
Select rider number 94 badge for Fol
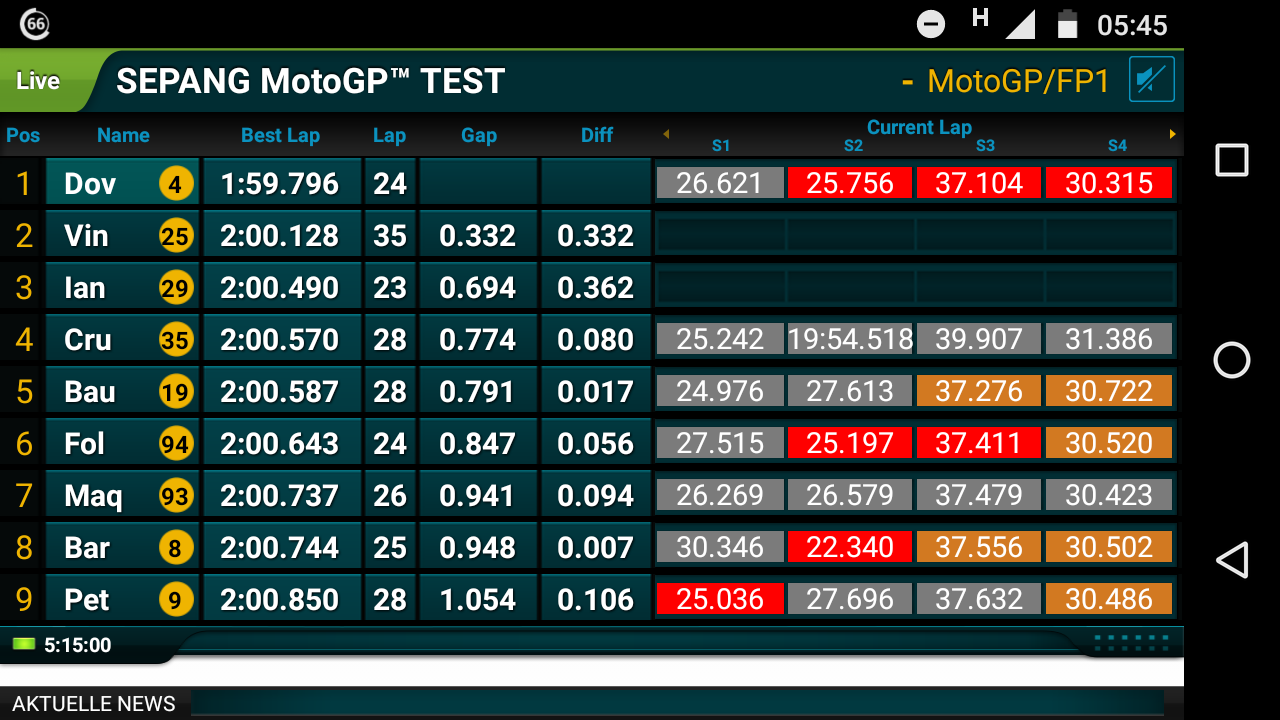[x=175, y=444]
